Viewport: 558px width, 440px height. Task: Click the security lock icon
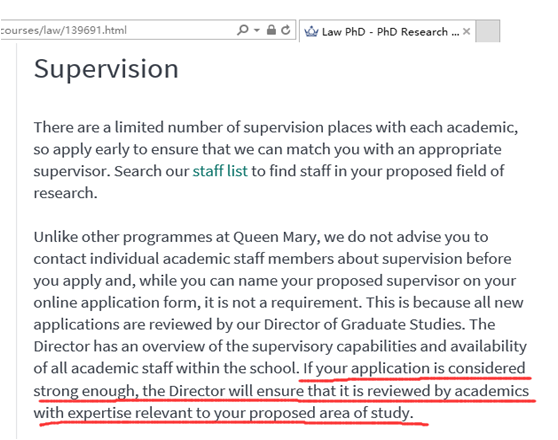[x=271, y=30]
